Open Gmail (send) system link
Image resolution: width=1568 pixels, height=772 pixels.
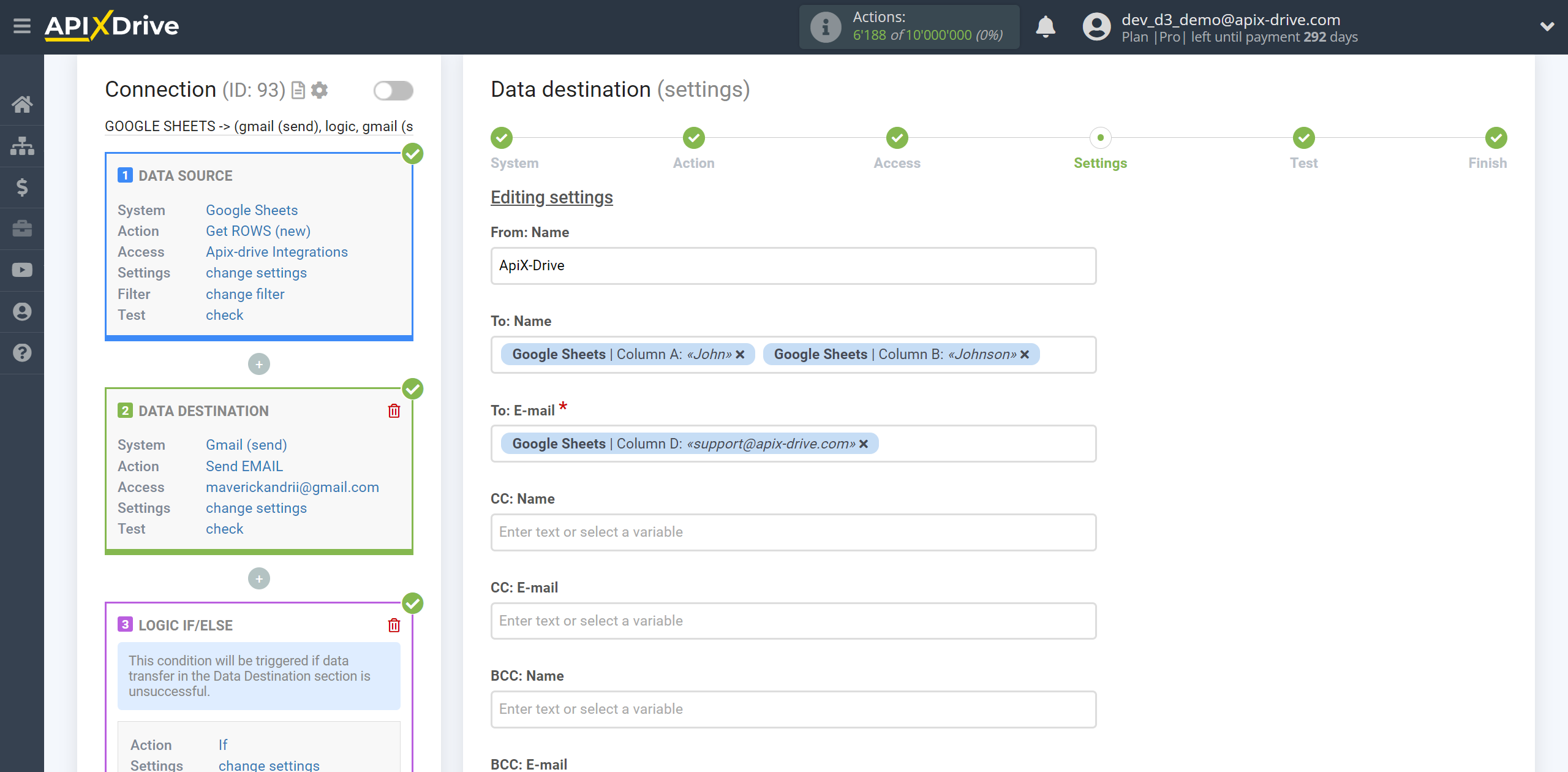pos(246,445)
